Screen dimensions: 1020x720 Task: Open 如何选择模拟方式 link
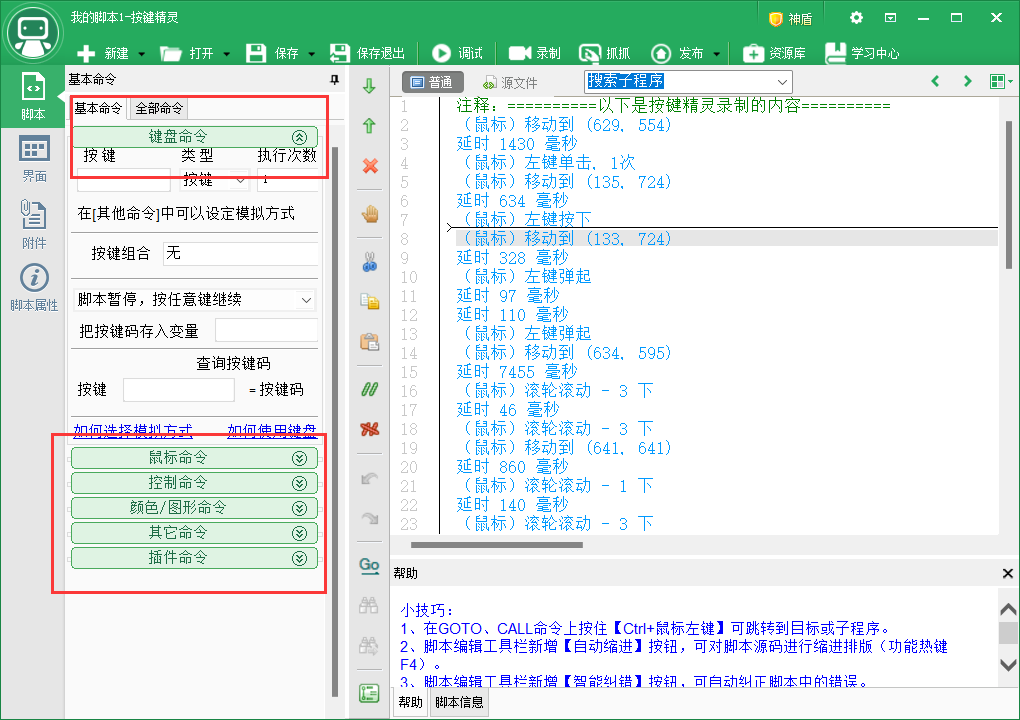133,431
